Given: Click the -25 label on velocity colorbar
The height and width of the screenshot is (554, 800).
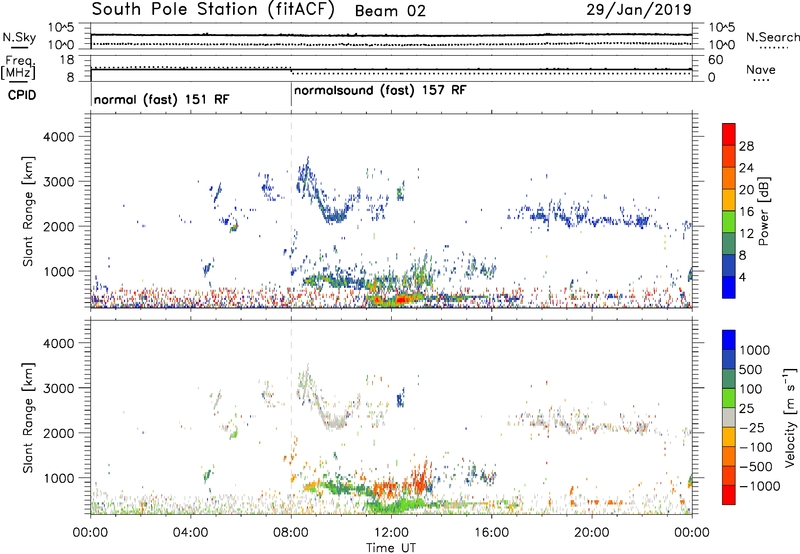Looking at the screenshot, I should coord(751,428).
